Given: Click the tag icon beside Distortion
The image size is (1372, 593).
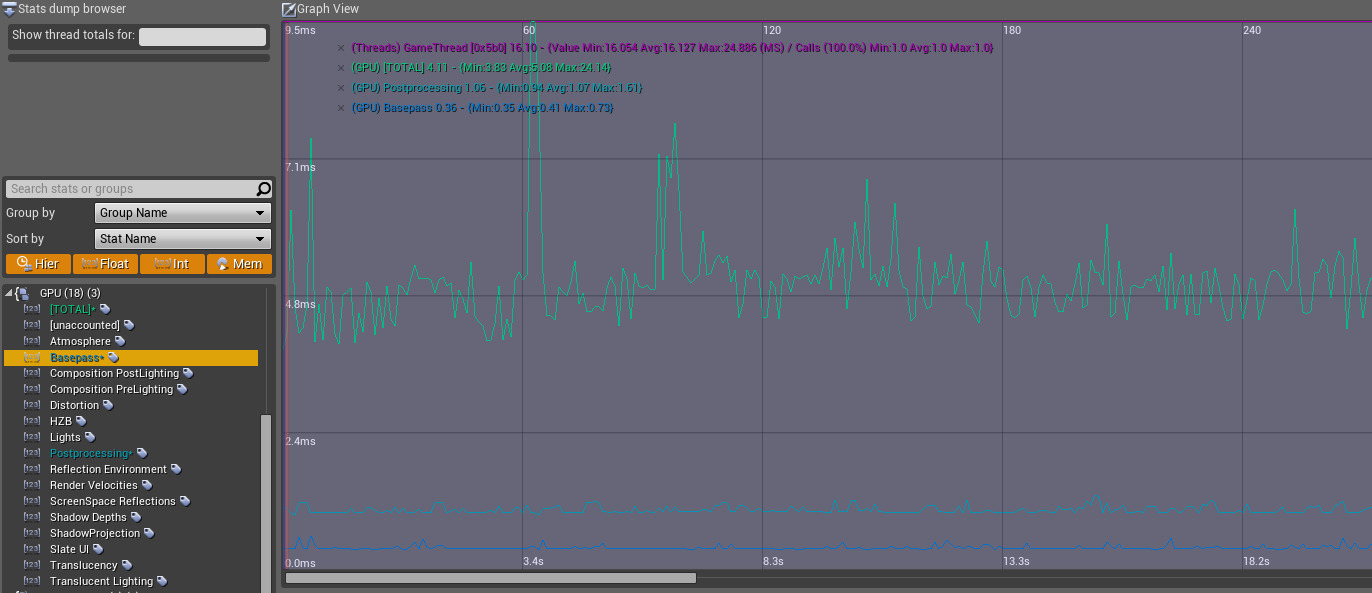Looking at the screenshot, I should click(x=108, y=405).
